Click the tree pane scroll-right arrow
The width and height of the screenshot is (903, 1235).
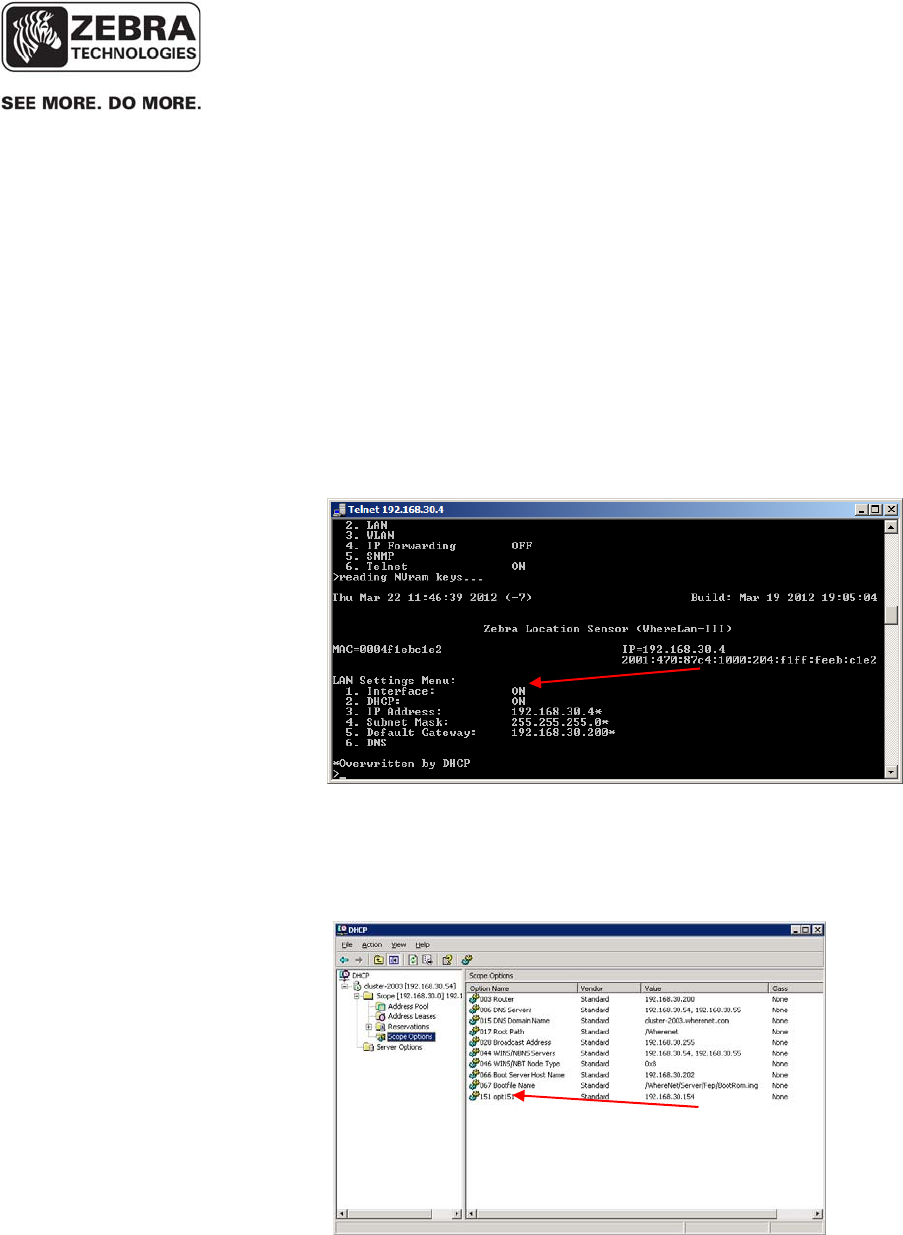click(x=458, y=1213)
